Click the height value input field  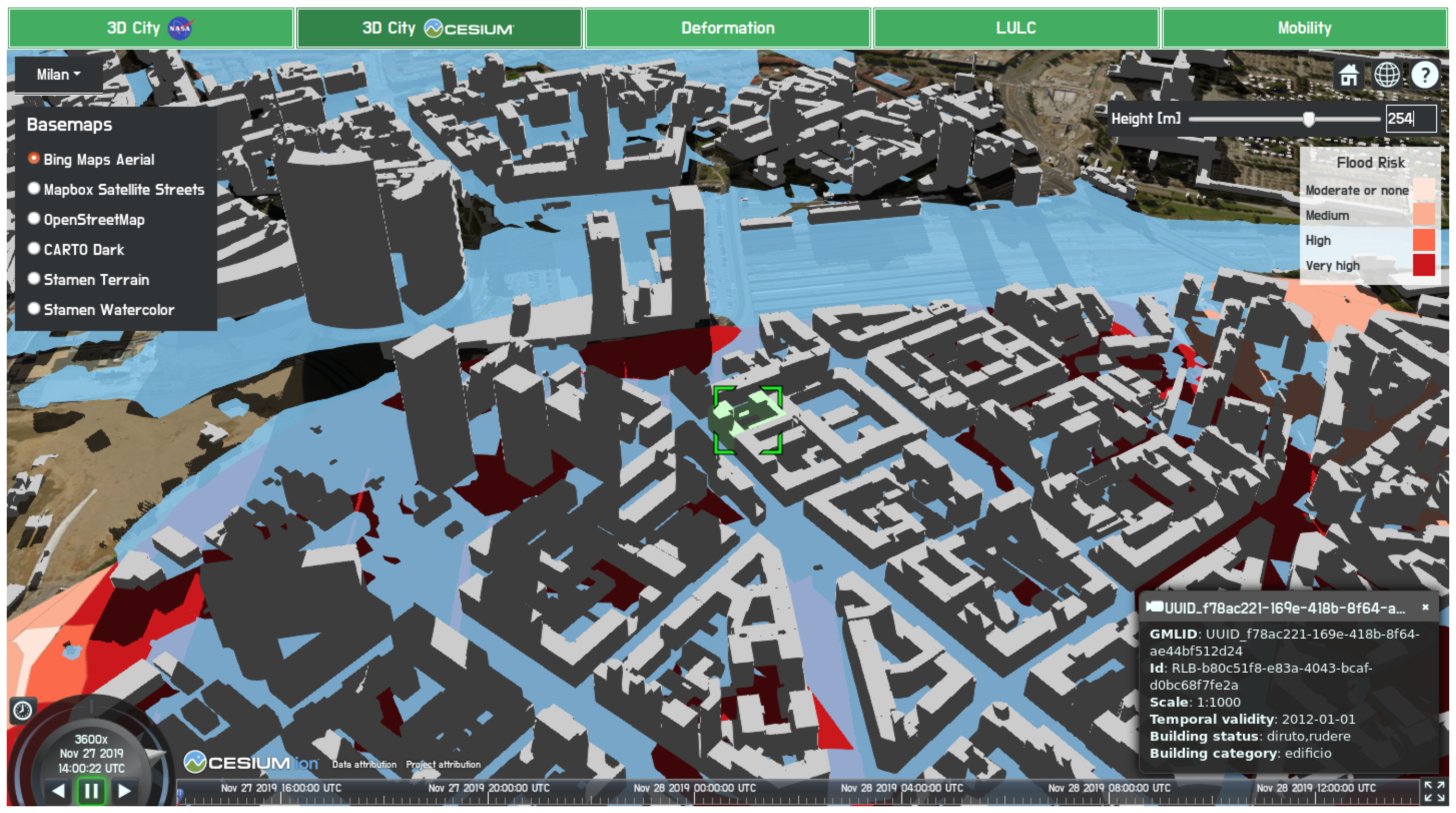[x=1410, y=119]
